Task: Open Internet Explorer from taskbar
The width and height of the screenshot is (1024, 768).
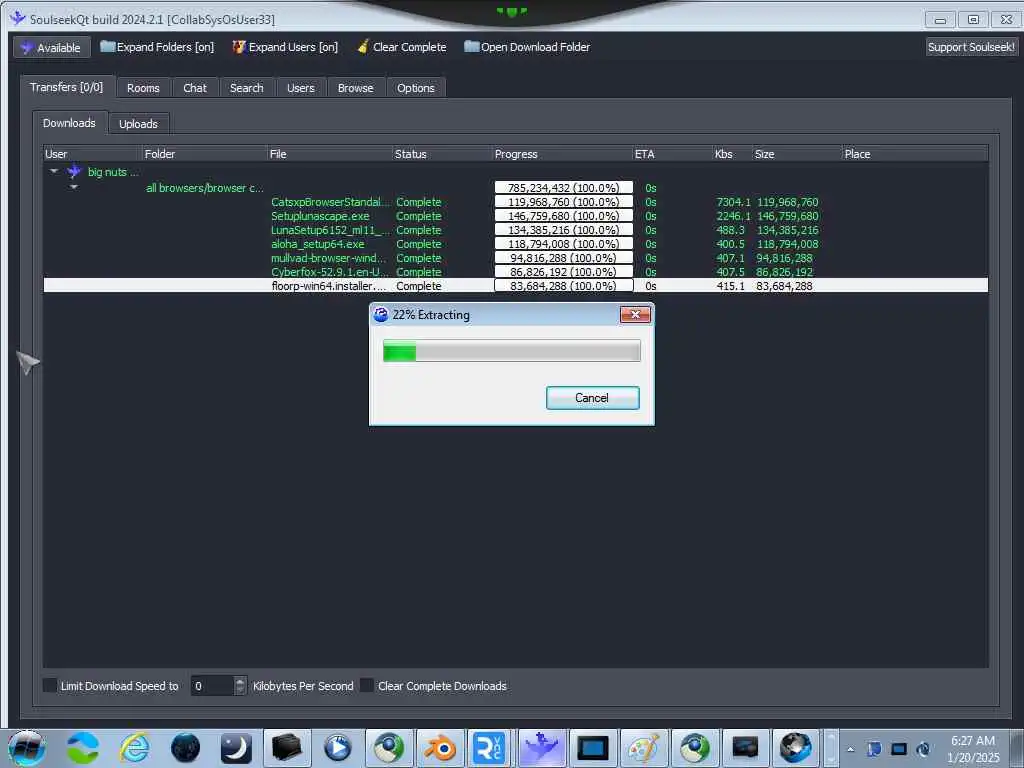Action: [135, 748]
